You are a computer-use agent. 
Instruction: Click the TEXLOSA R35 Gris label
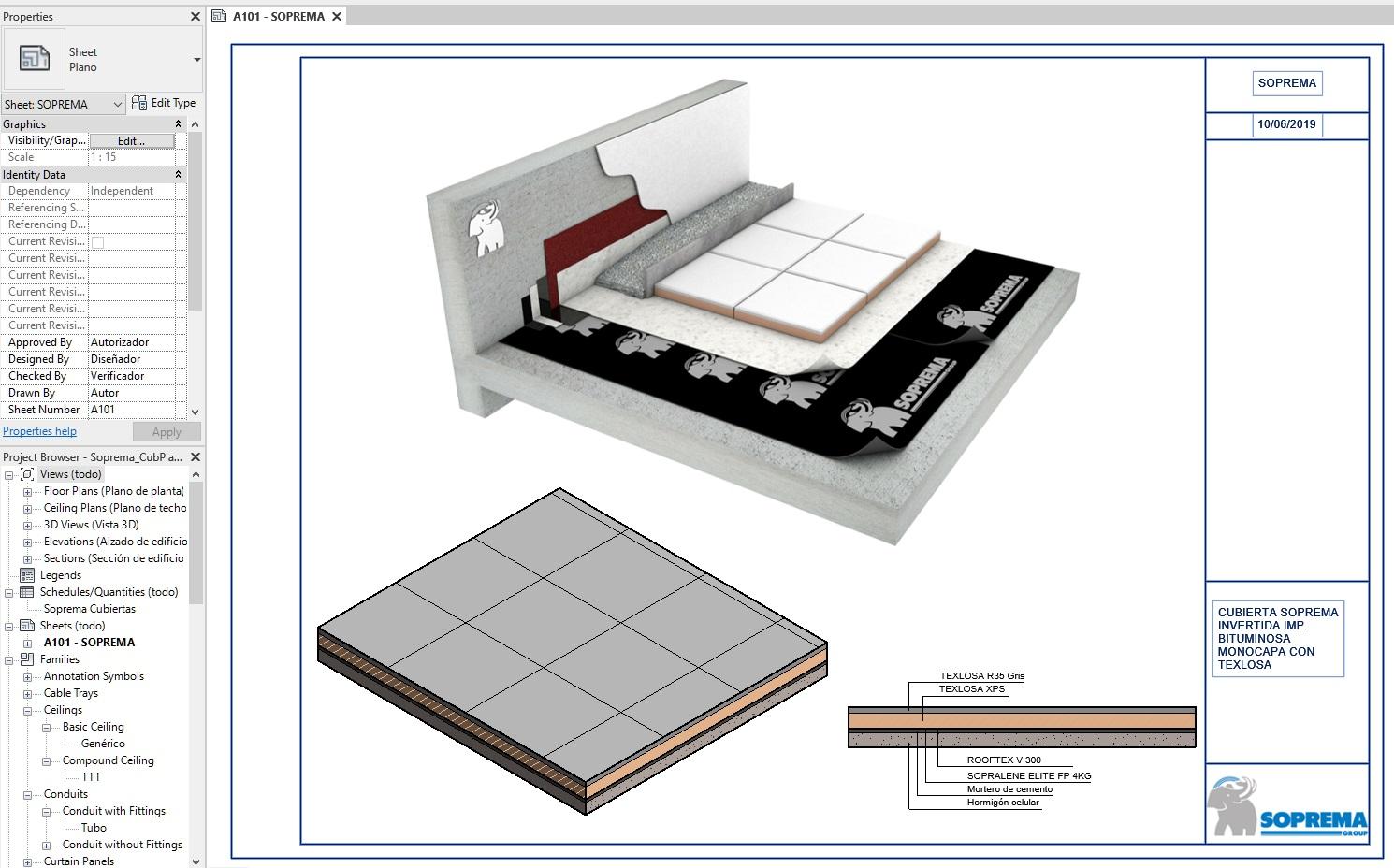click(x=982, y=676)
